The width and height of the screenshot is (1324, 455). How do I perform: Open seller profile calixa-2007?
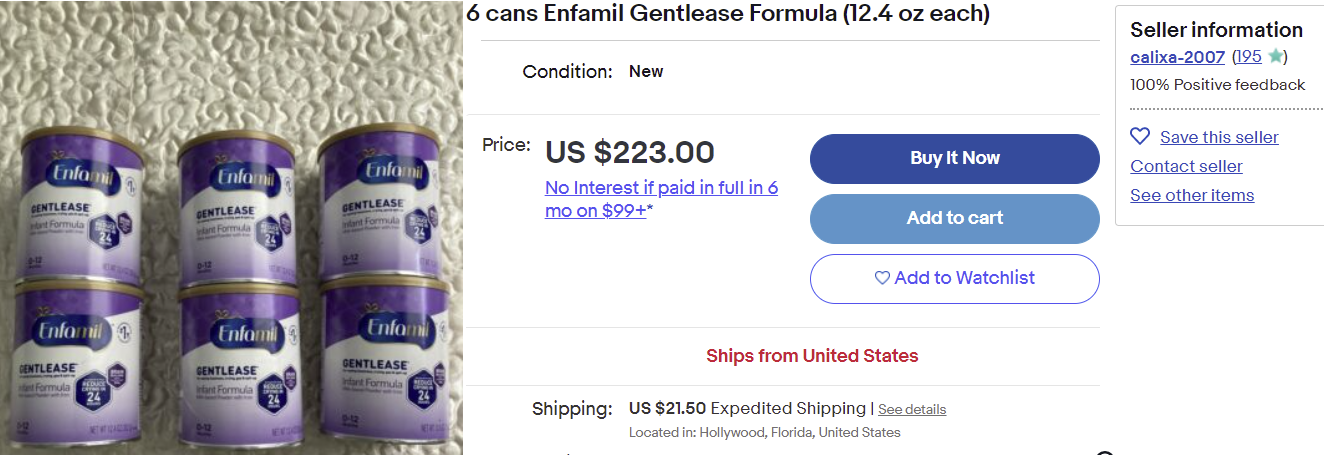click(x=1177, y=57)
